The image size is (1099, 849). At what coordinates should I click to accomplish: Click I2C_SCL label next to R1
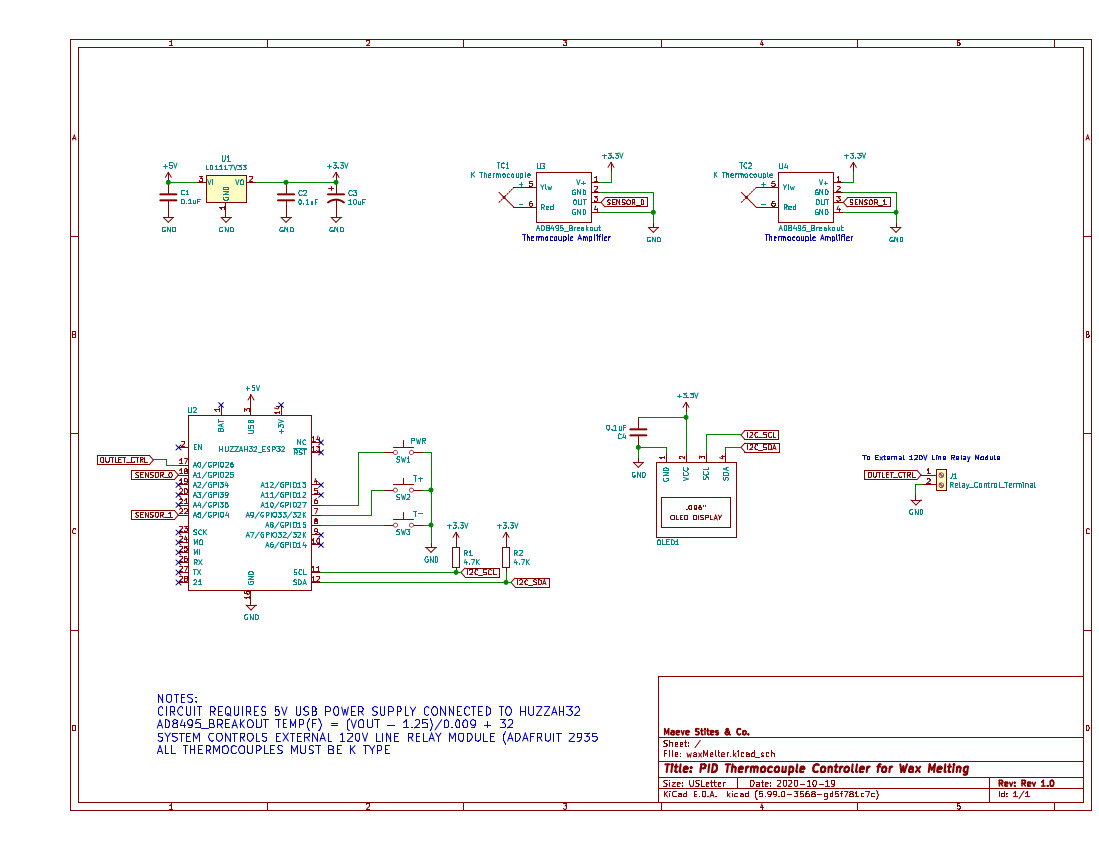(x=481, y=572)
